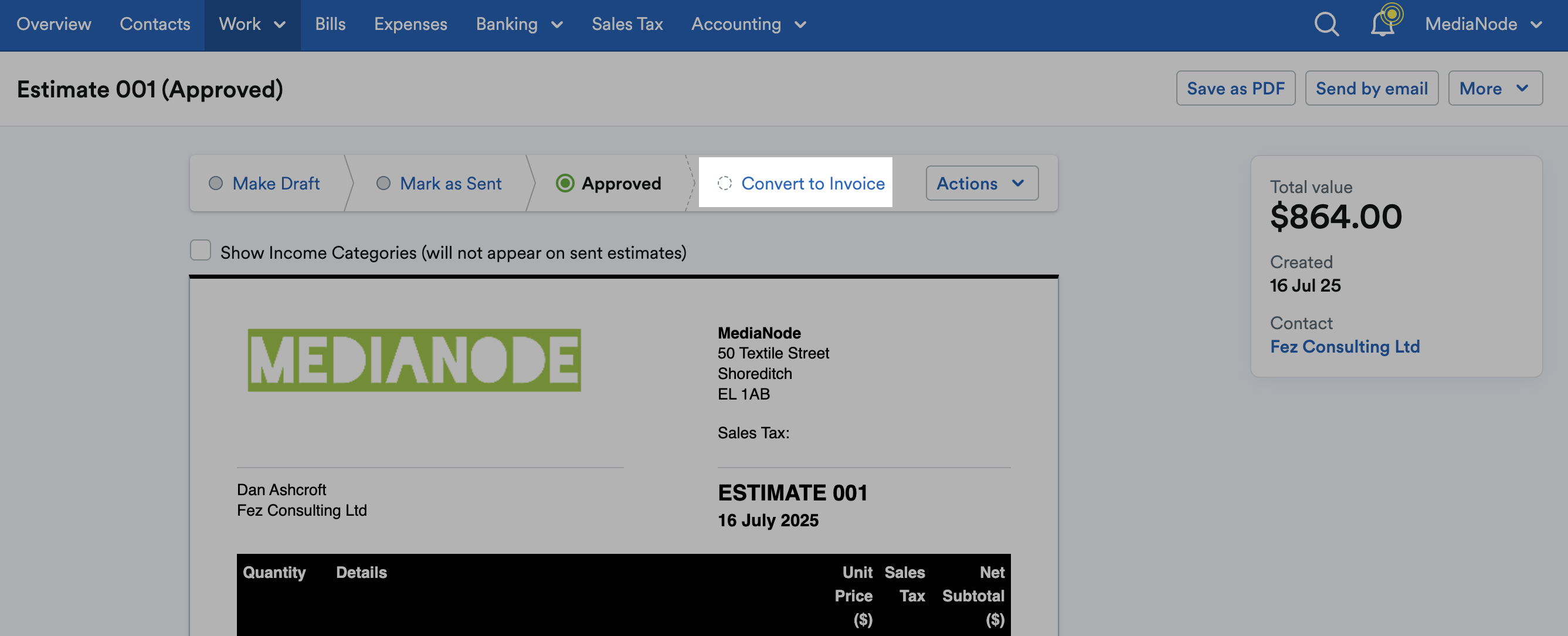The height and width of the screenshot is (636, 1568).
Task: Open the MediaNode account menu
Action: 1484,25
